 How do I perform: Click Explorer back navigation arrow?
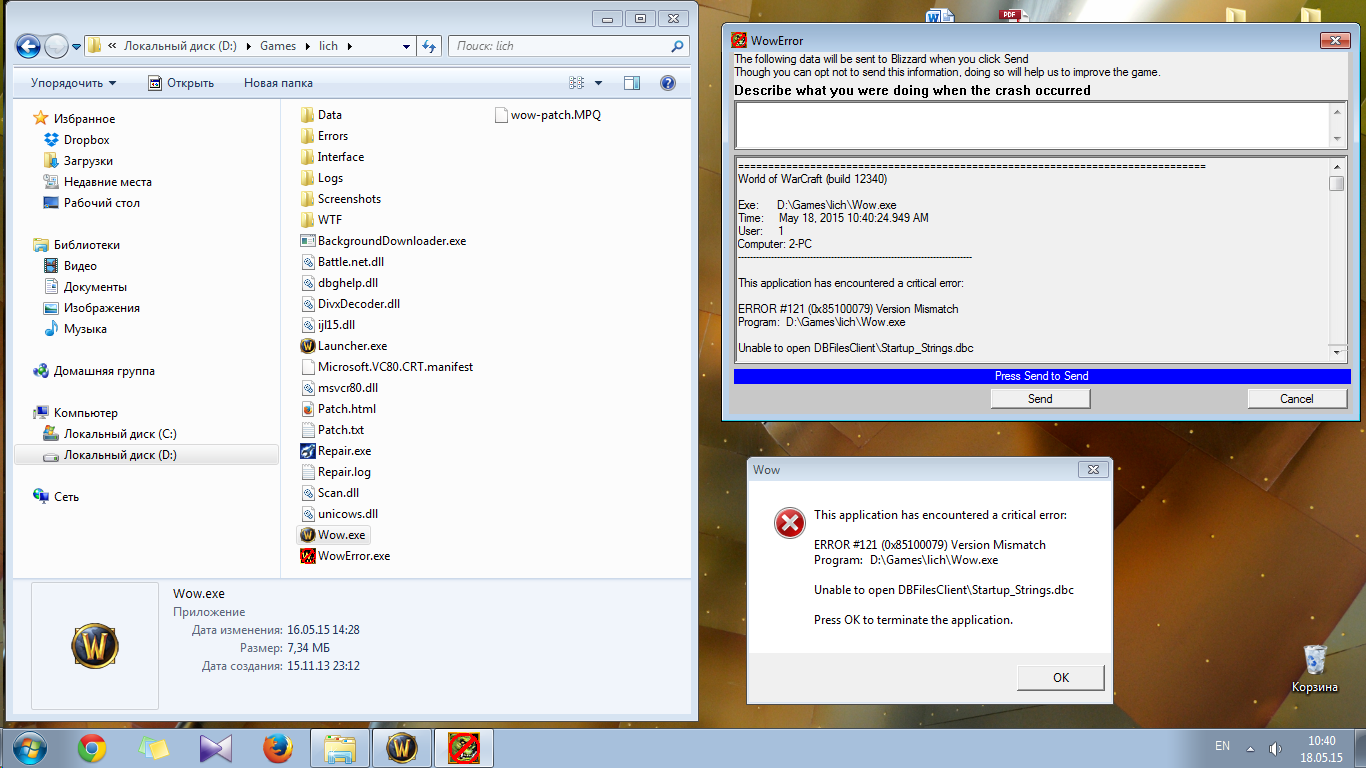point(28,46)
